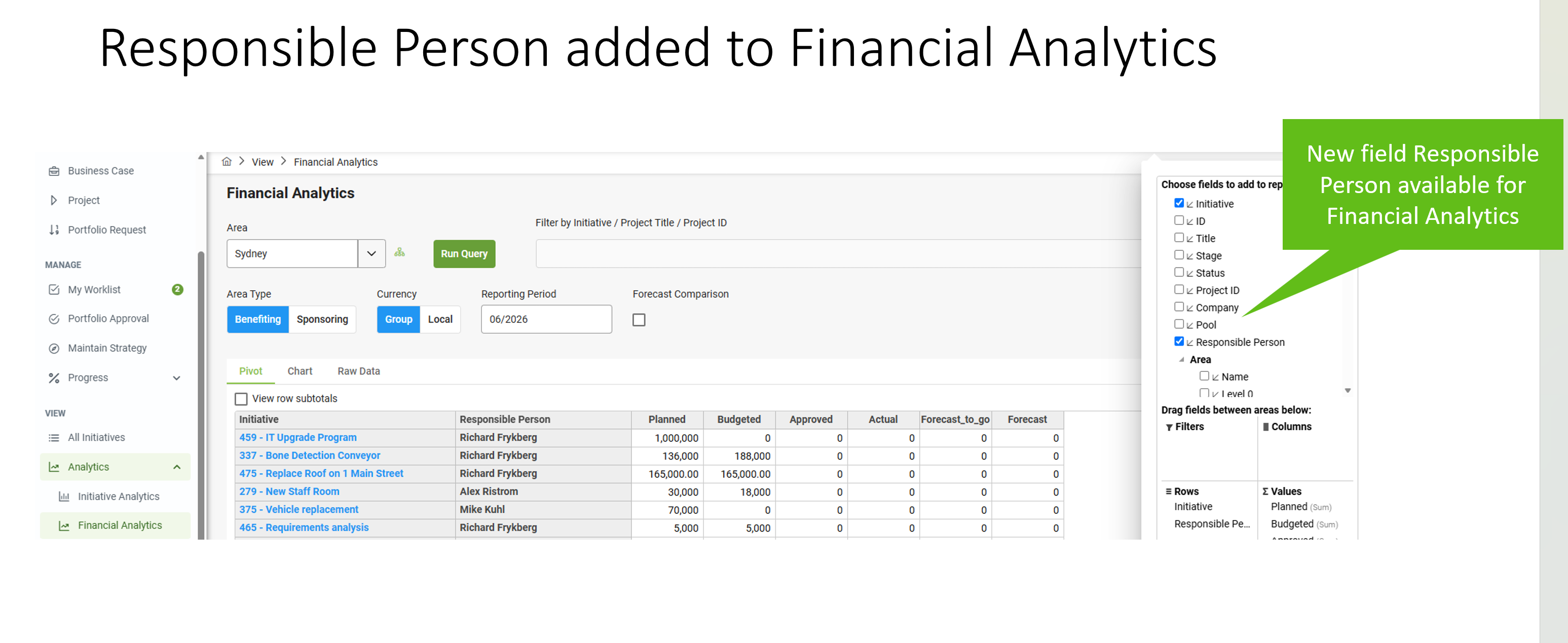Switch to the Chart tab
The image size is (1568, 643).
(300, 371)
